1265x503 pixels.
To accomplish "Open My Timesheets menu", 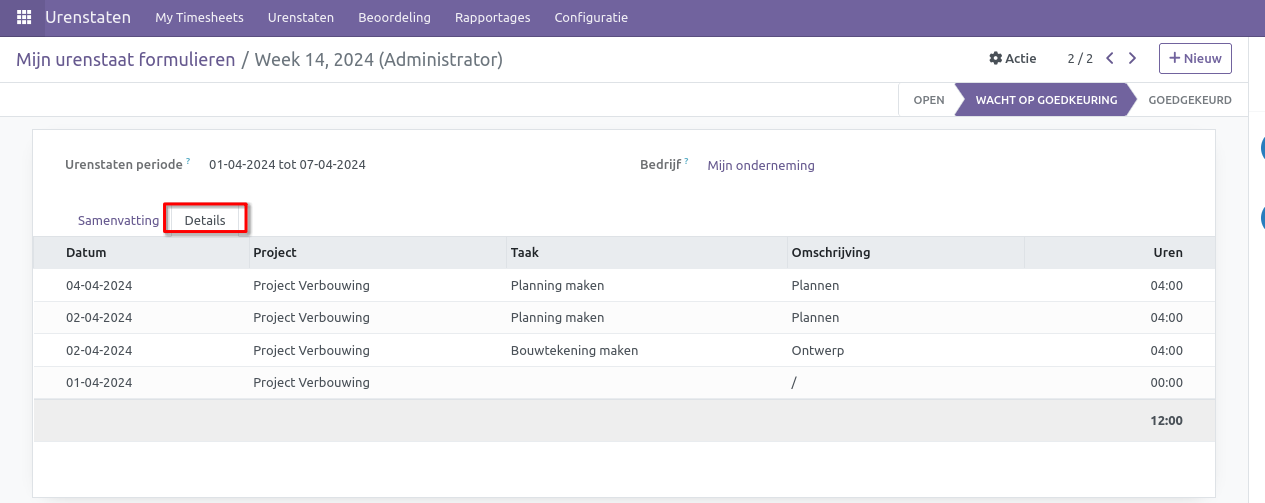I will [x=199, y=18].
